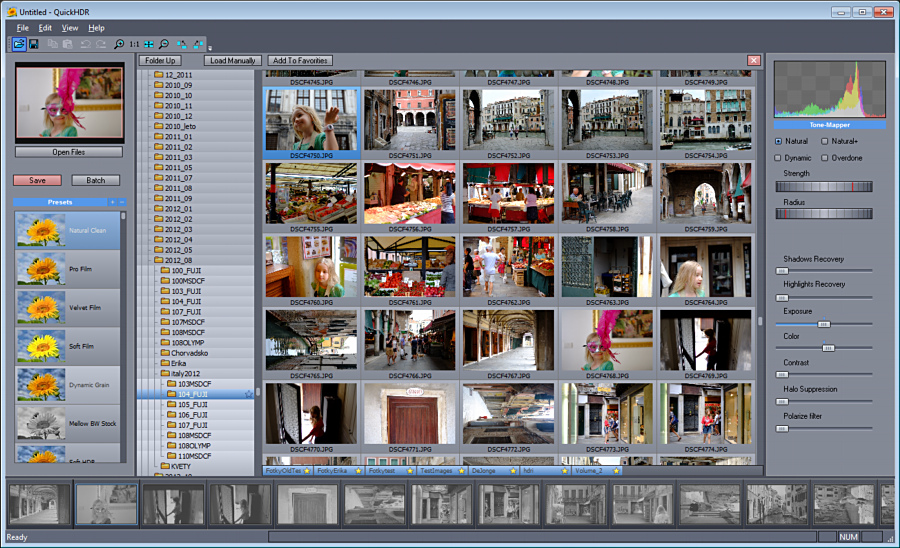Adjust the Radius slider bar
The image size is (900, 548).
(824, 213)
